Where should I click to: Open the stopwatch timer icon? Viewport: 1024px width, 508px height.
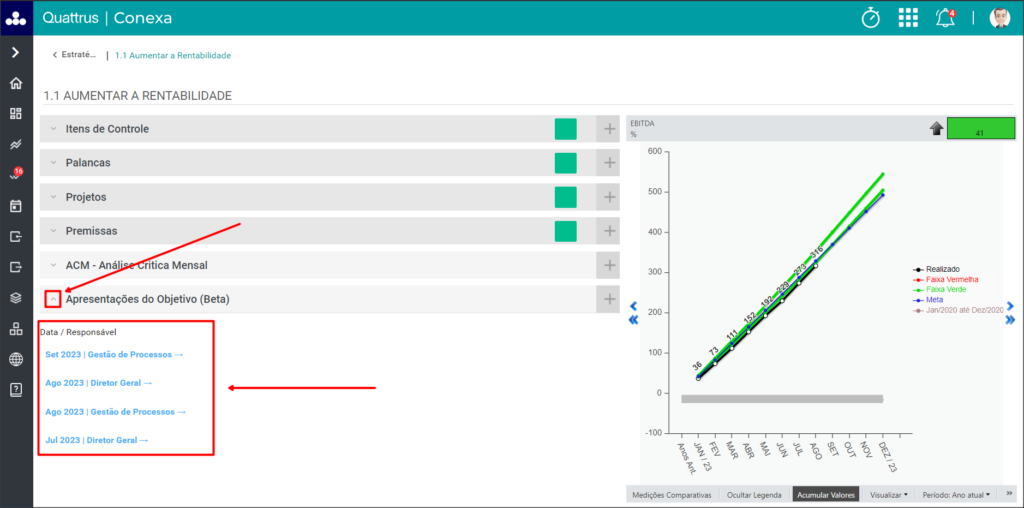tap(871, 18)
